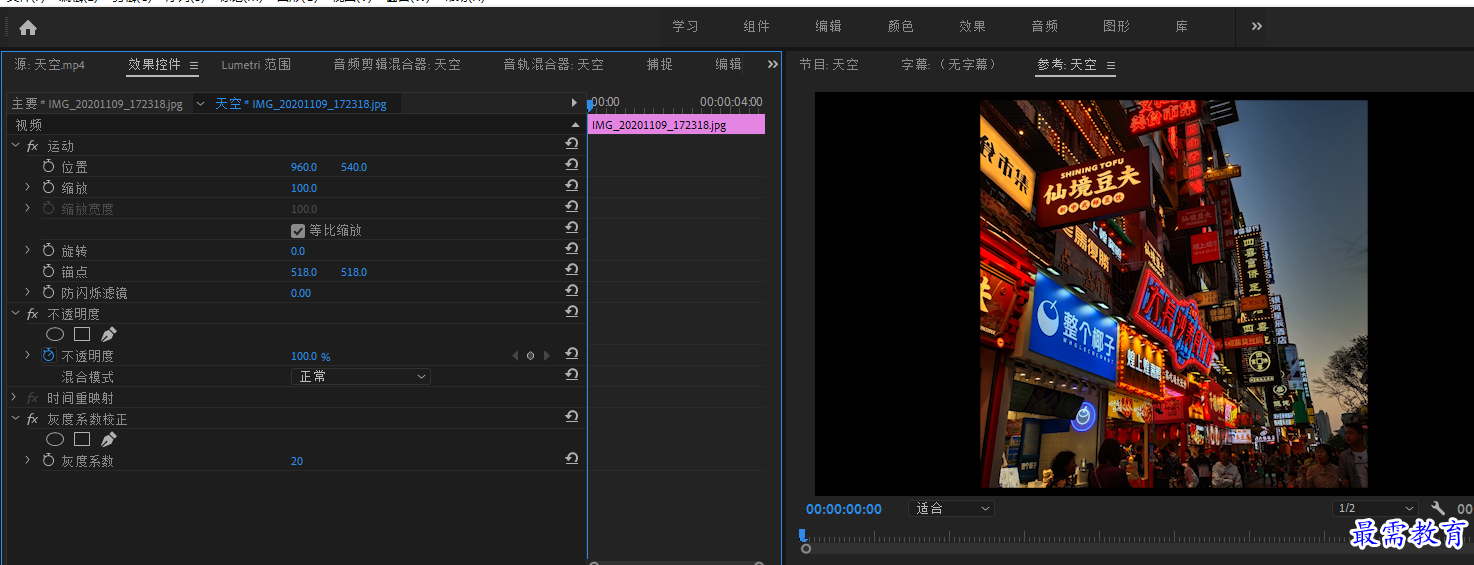Image resolution: width=1474 pixels, height=565 pixels.
Task: Create rectangle mask under 灰度系数校正
Action: point(82,439)
